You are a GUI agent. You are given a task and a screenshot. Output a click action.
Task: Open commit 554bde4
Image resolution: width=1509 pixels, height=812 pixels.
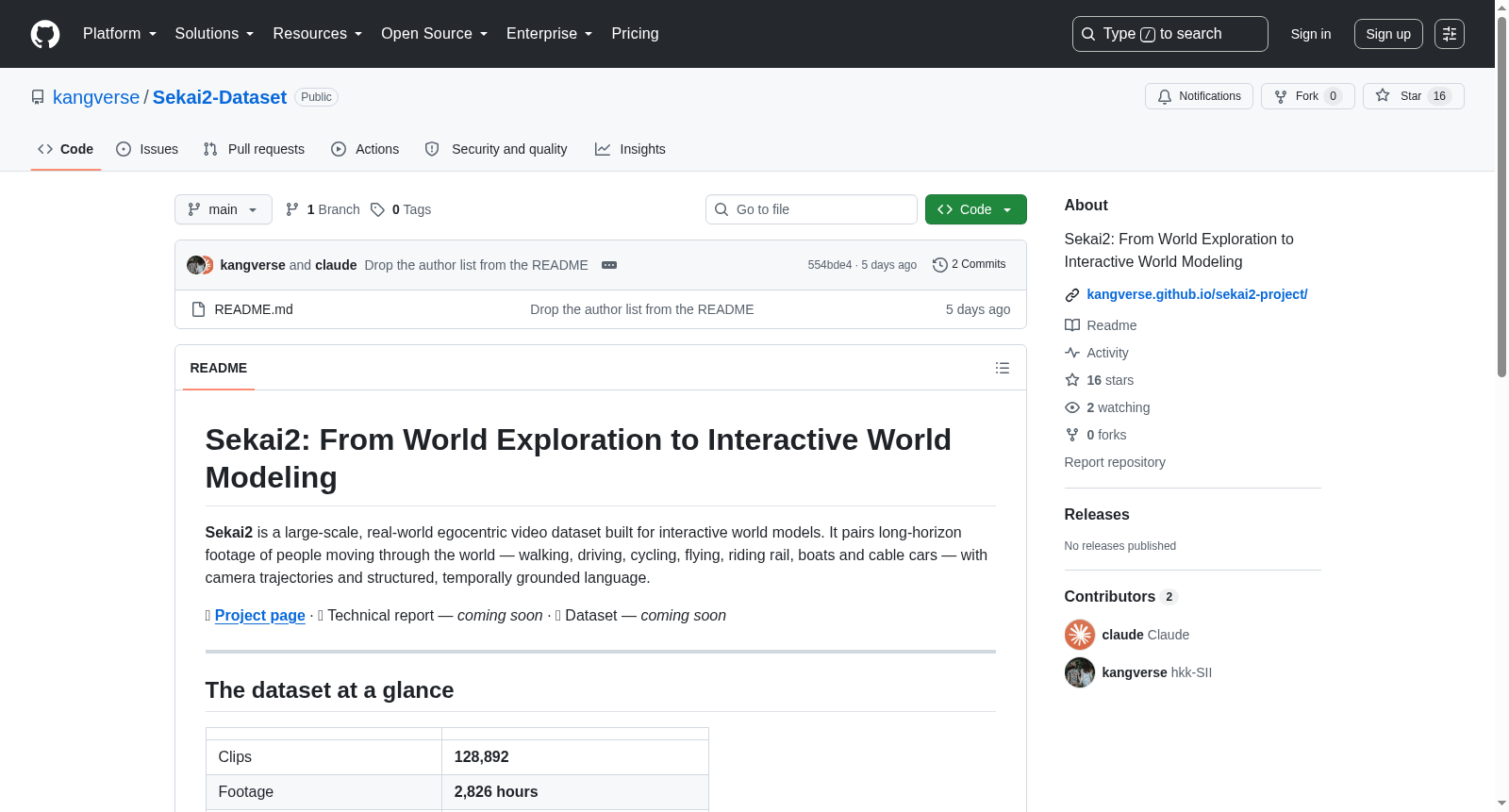pos(830,265)
